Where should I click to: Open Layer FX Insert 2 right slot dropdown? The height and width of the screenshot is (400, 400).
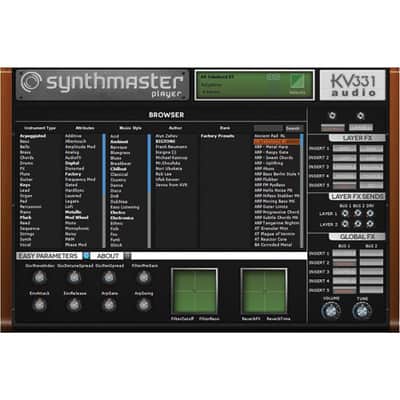coord(371,158)
